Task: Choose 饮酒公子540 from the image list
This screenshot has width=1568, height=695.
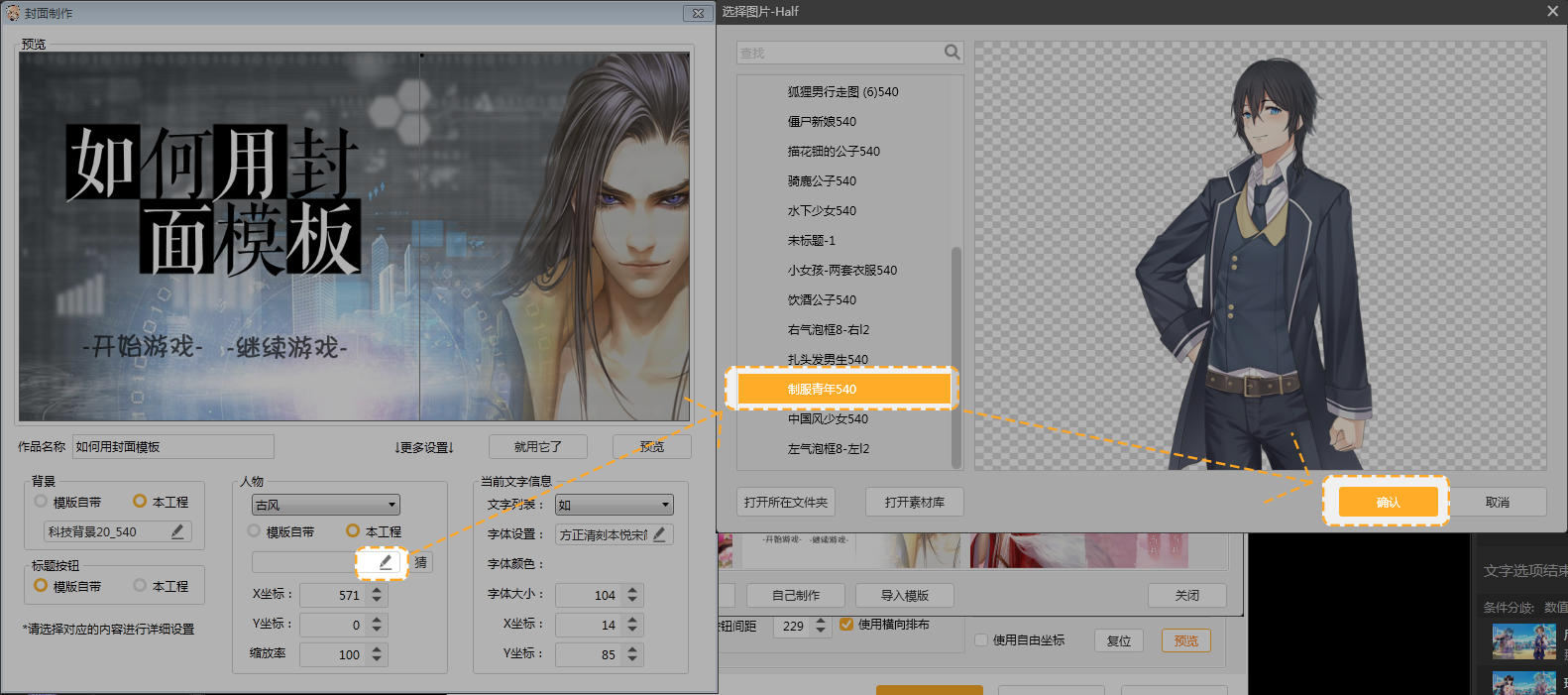Action: [822, 299]
